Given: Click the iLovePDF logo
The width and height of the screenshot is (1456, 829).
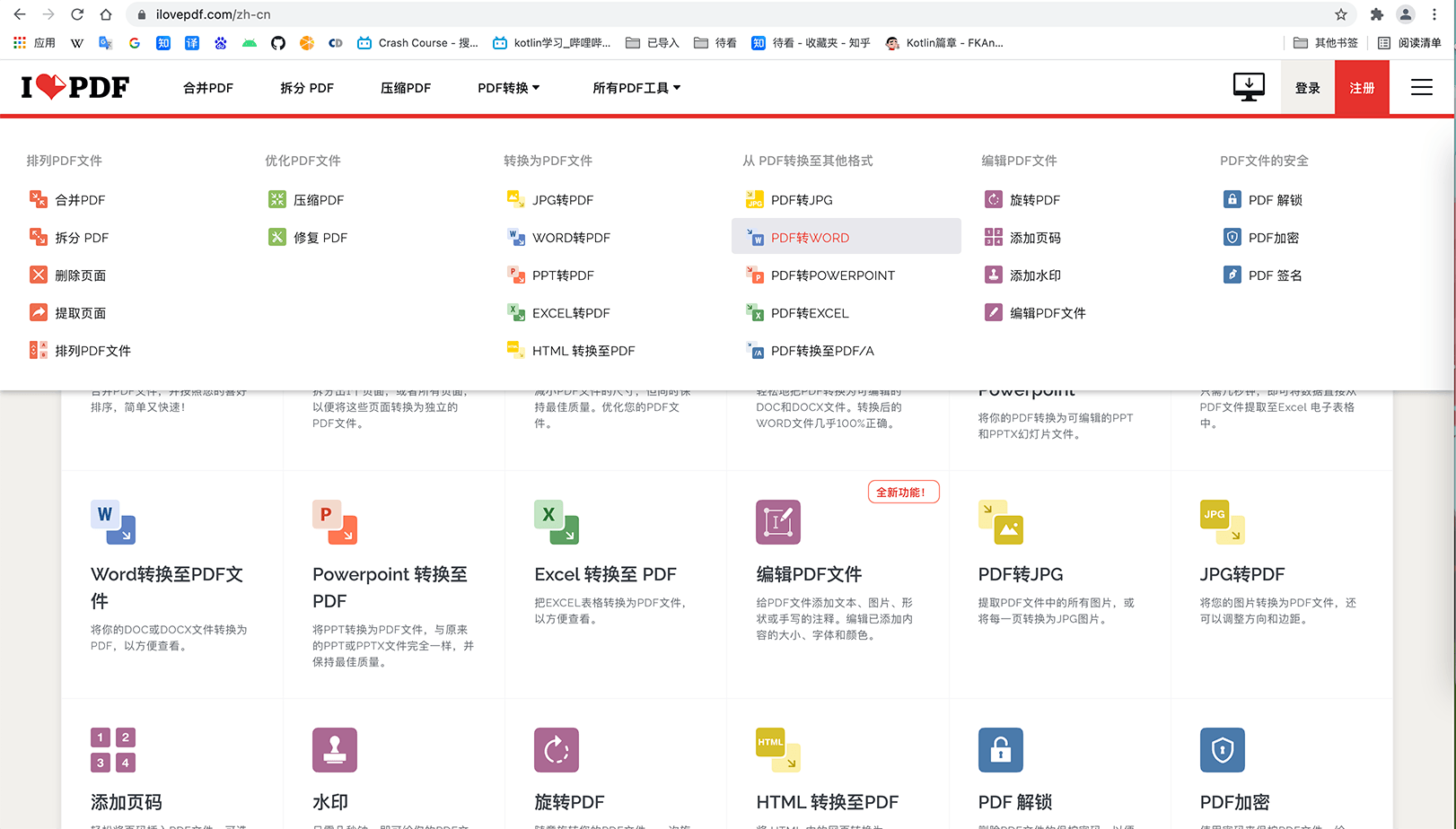Looking at the screenshot, I should (75, 87).
